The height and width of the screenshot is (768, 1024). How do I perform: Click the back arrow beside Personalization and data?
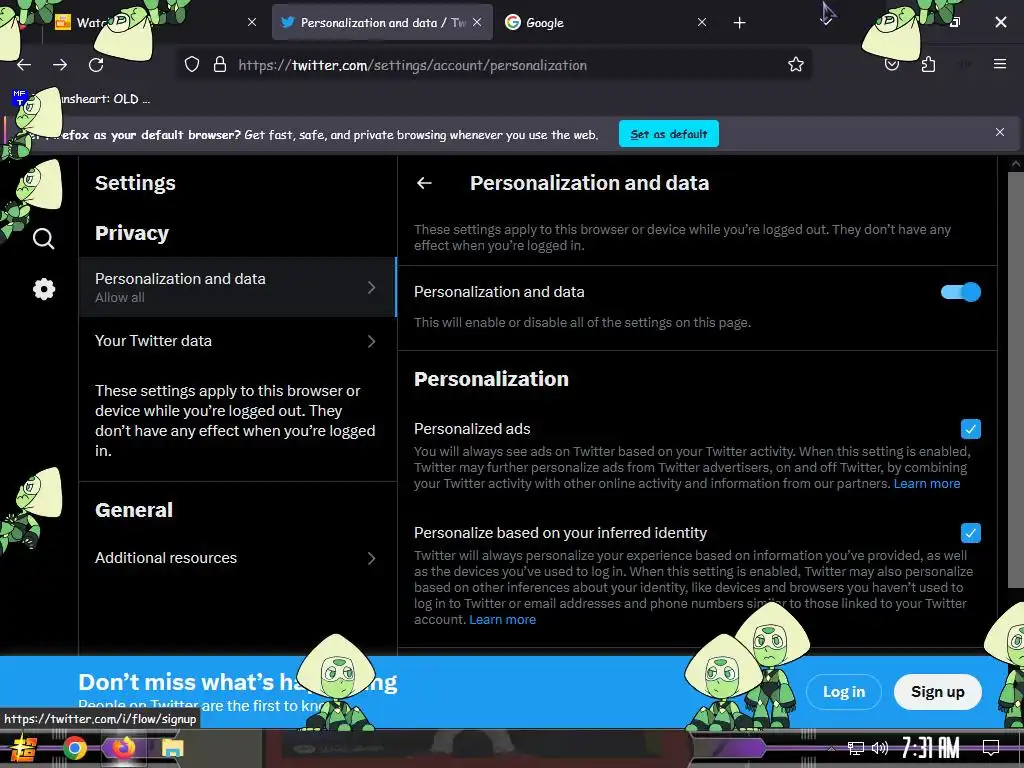(424, 184)
